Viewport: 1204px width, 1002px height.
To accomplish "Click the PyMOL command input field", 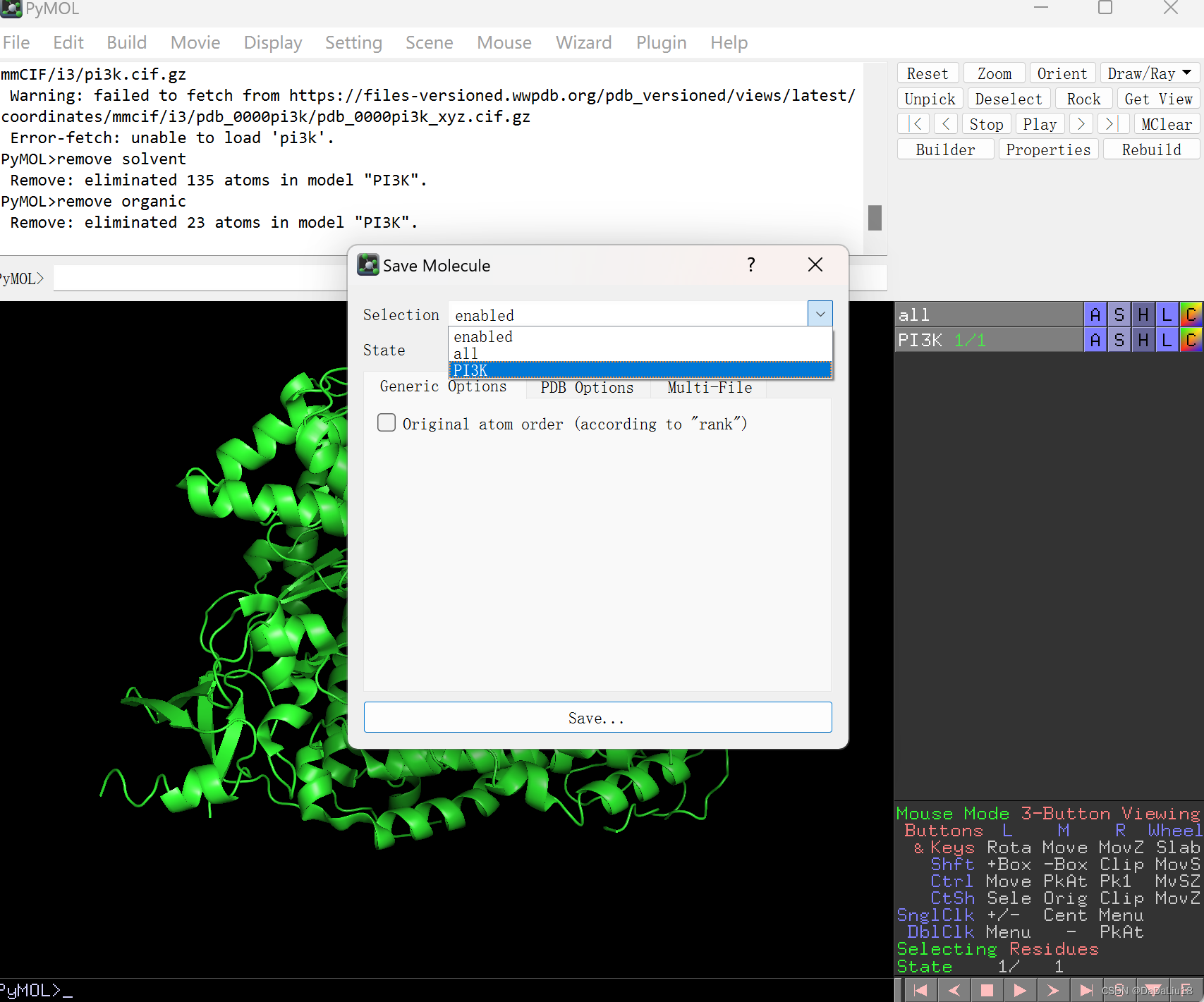I will pos(201,278).
